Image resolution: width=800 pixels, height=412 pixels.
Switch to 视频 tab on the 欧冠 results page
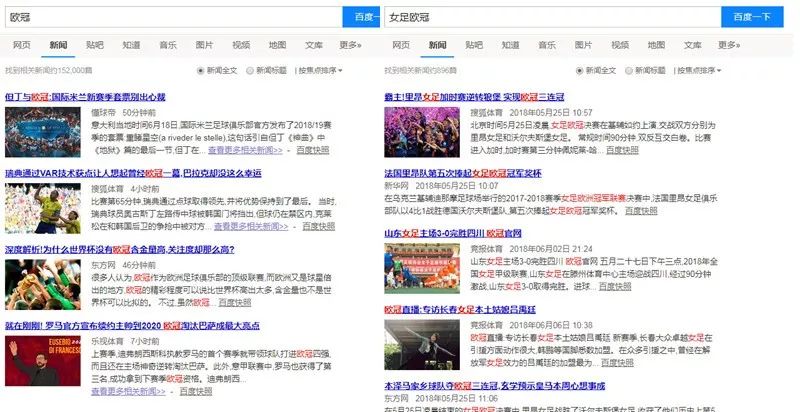[x=241, y=45]
